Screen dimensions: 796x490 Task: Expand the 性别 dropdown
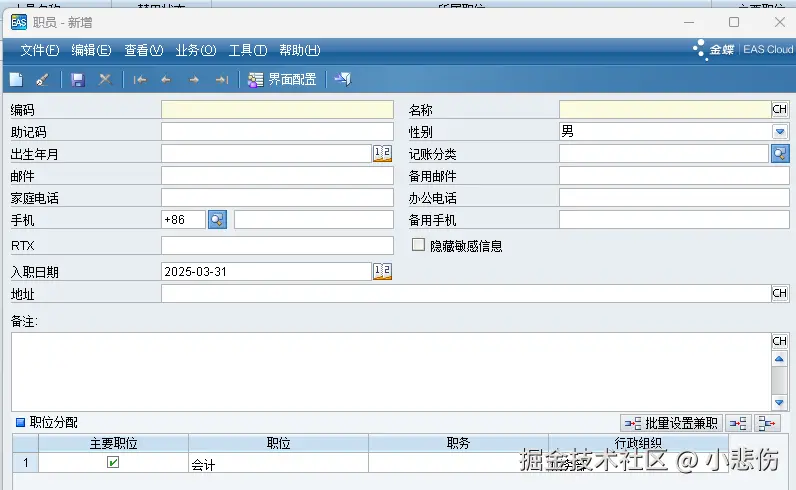click(x=780, y=132)
